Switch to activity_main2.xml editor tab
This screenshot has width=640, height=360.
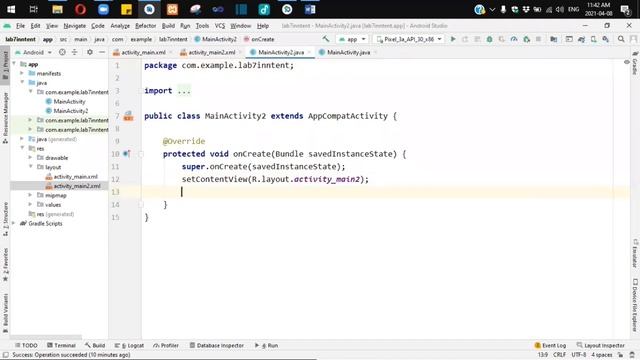211,52
